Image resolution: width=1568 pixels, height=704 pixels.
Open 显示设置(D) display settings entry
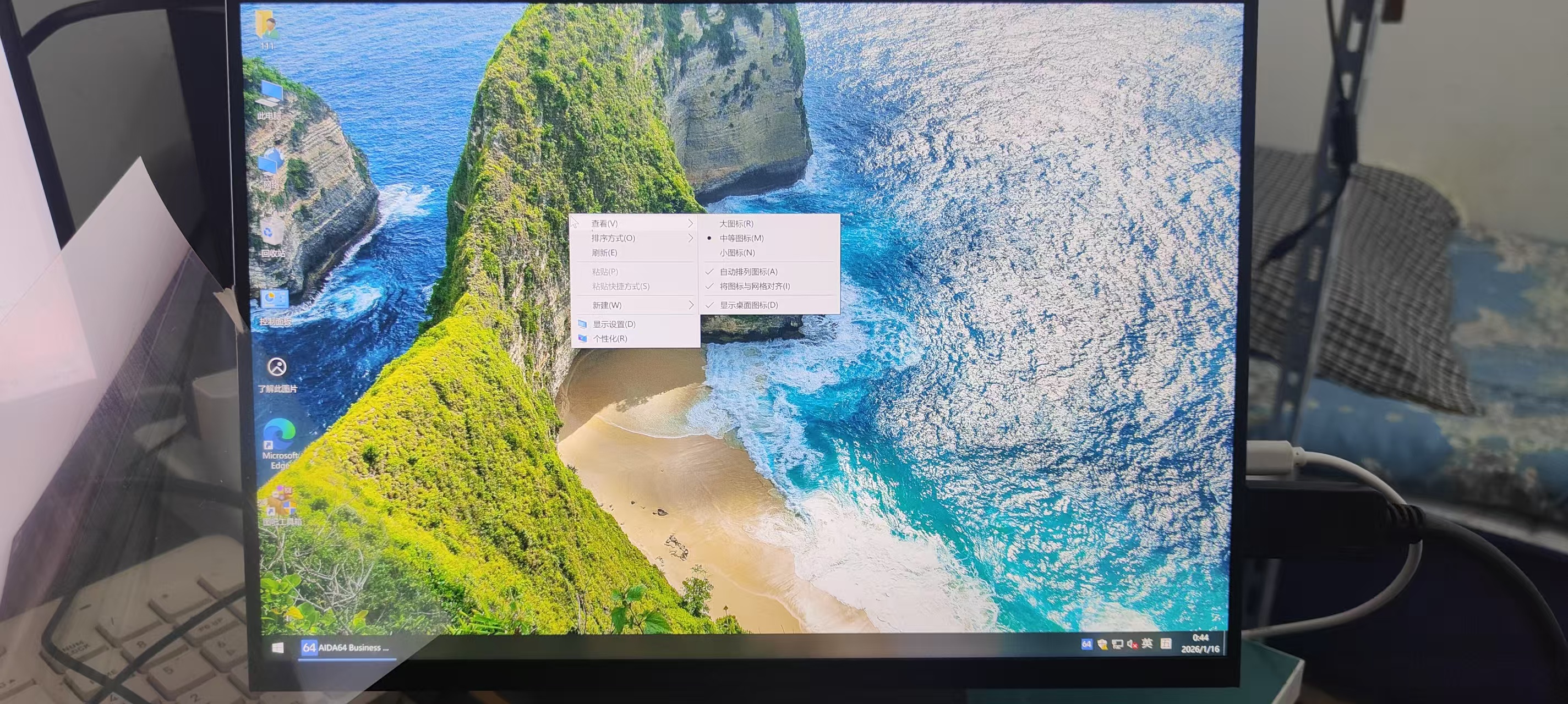614,324
